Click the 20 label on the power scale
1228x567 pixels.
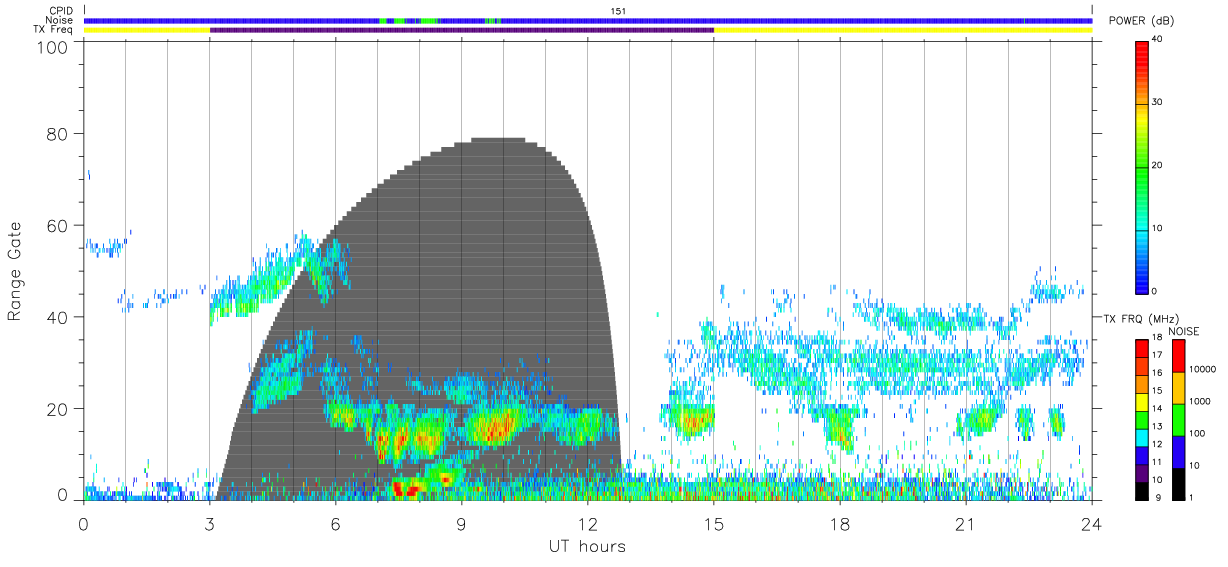(1158, 165)
